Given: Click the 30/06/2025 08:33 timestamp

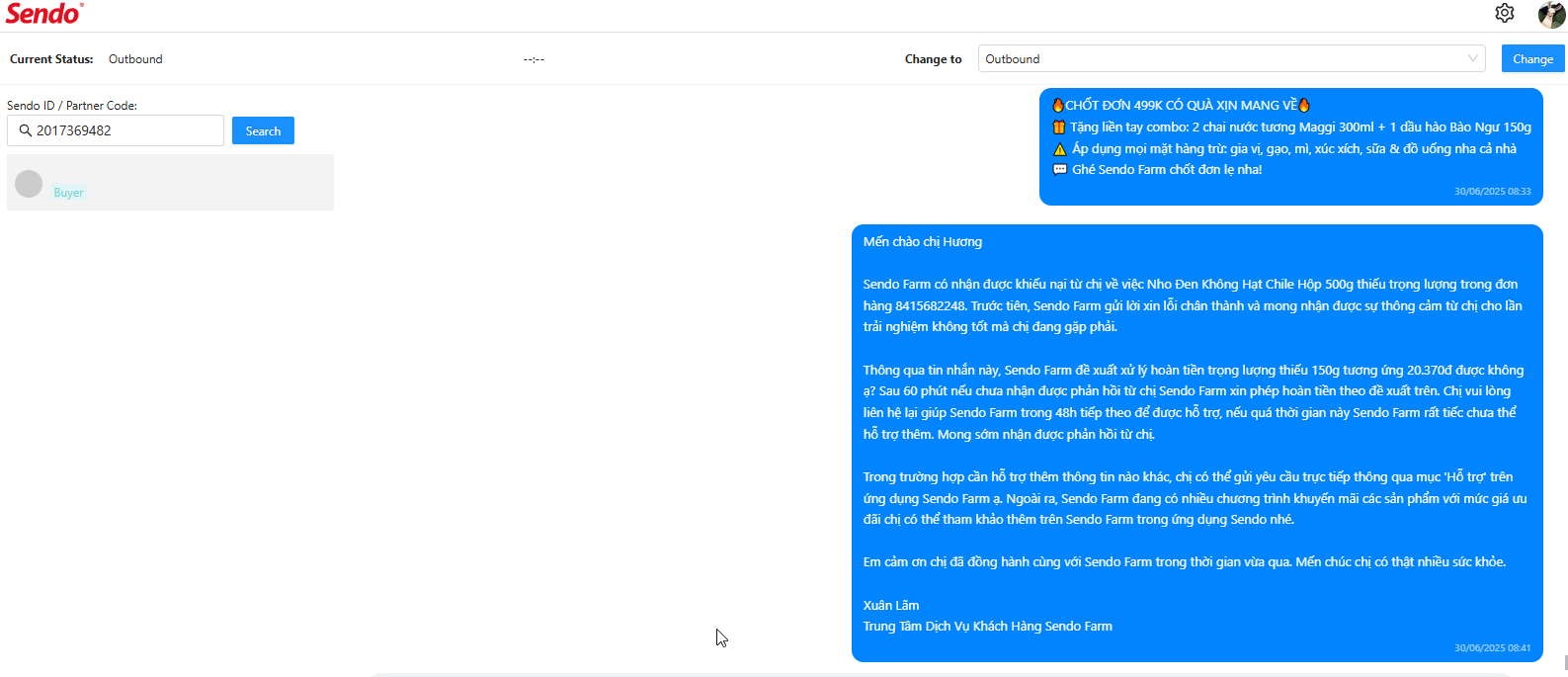Looking at the screenshot, I should point(1492,192).
